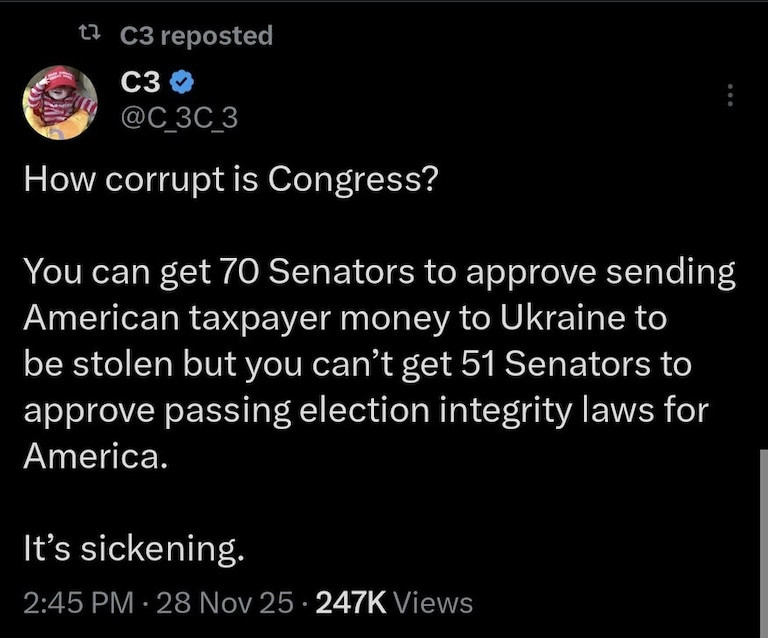The height and width of the screenshot is (638, 768).
Task: Open the C3 profile picture avatar
Action: (61, 103)
